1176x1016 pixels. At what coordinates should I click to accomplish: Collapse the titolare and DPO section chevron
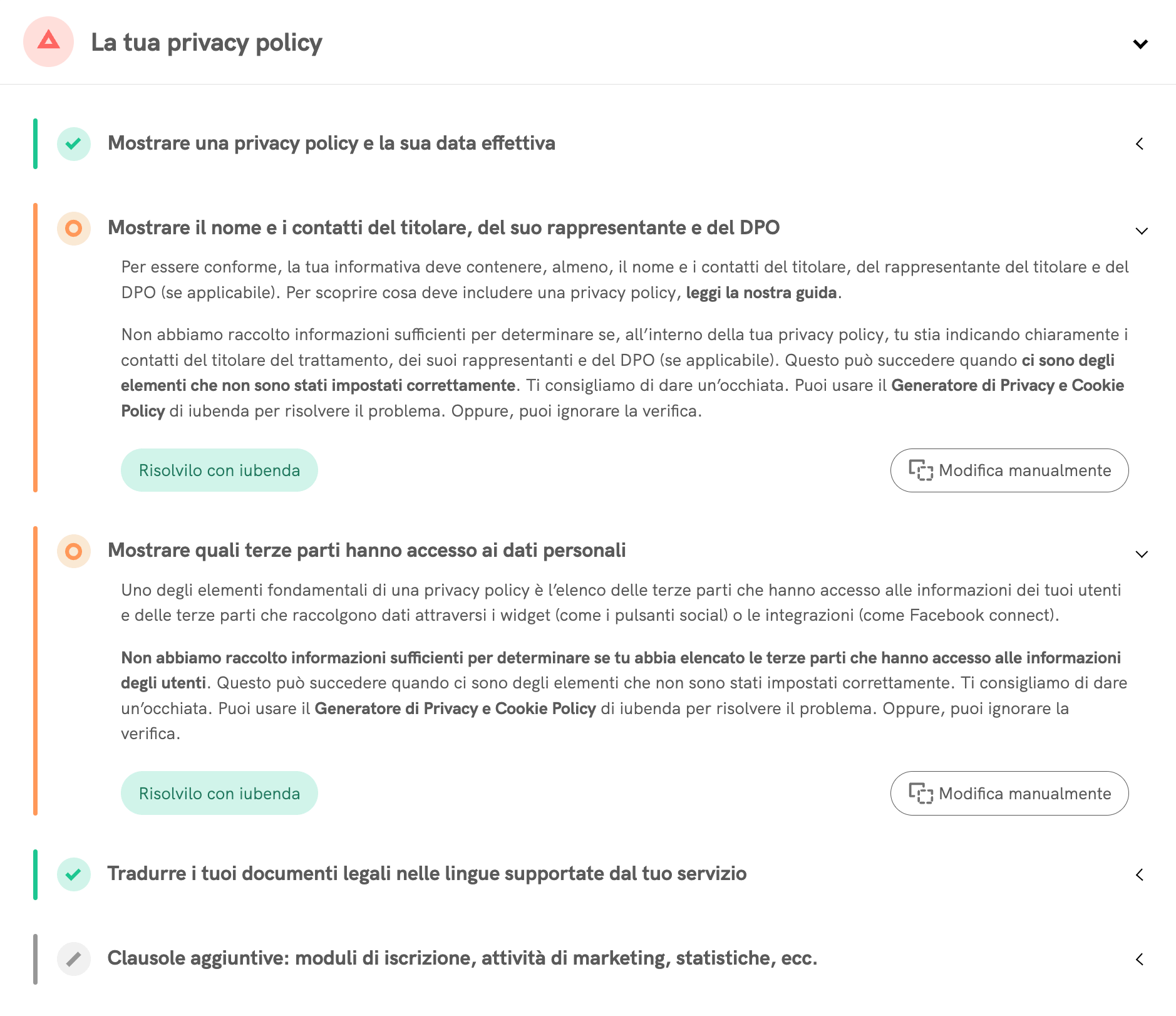click(1141, 231)
